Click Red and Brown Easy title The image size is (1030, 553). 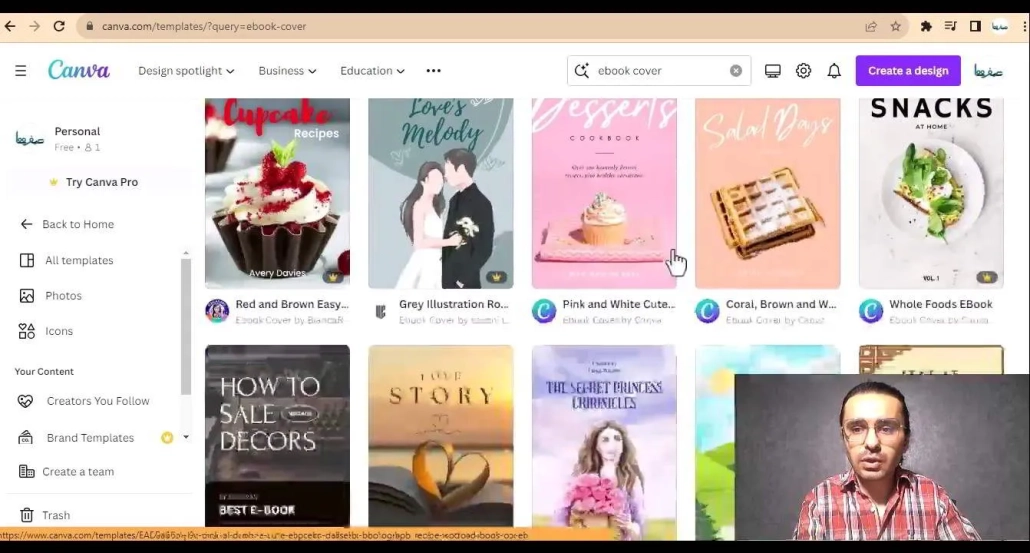pos(292,304)
